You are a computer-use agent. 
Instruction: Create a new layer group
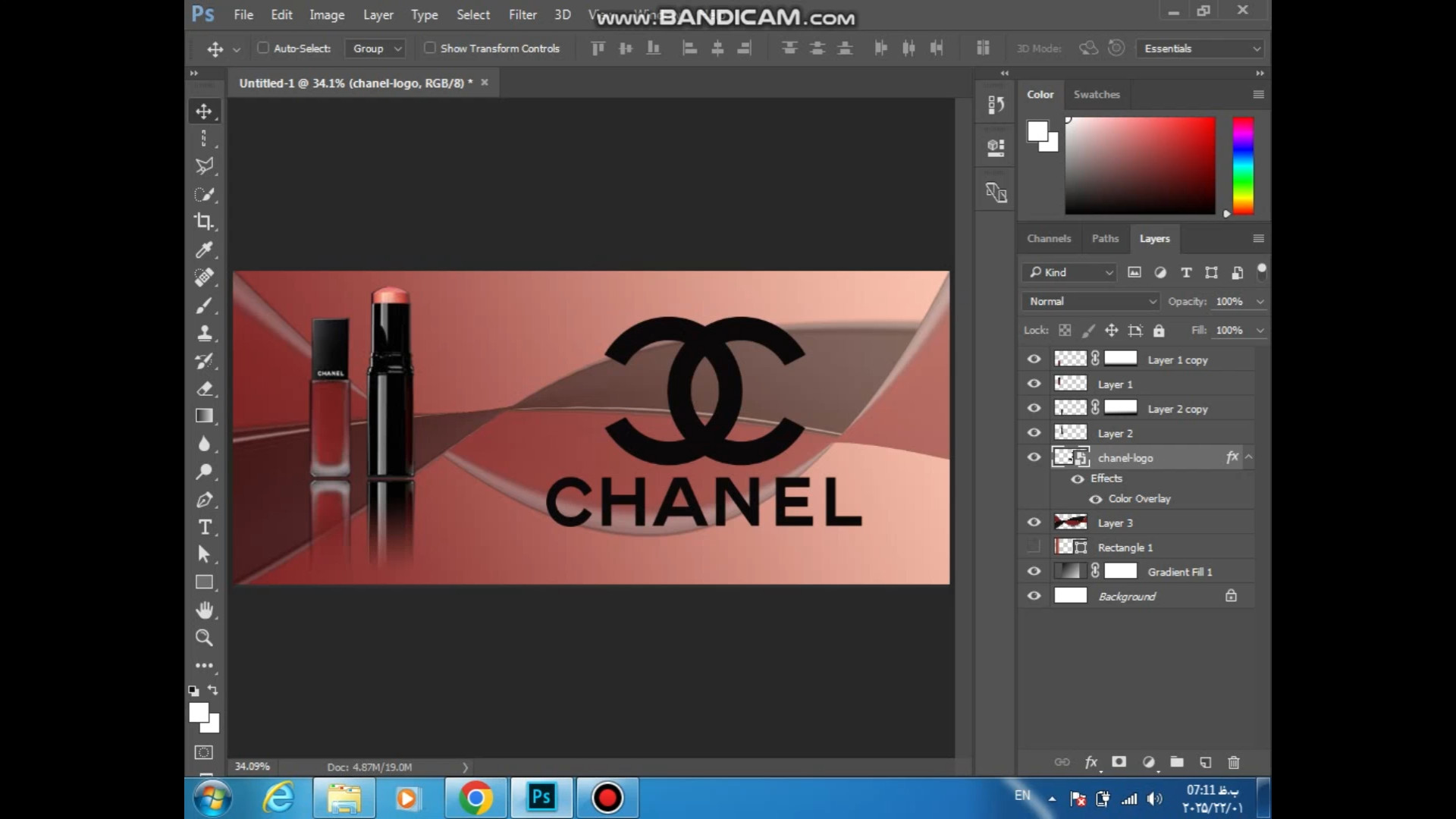click(x=1177, y=762)
